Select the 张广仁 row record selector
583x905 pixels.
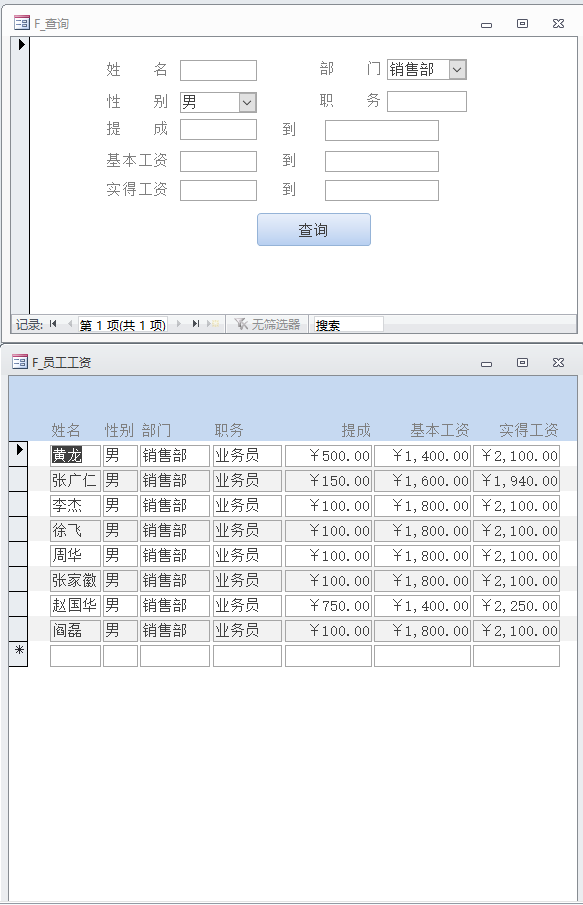point(18,479)
